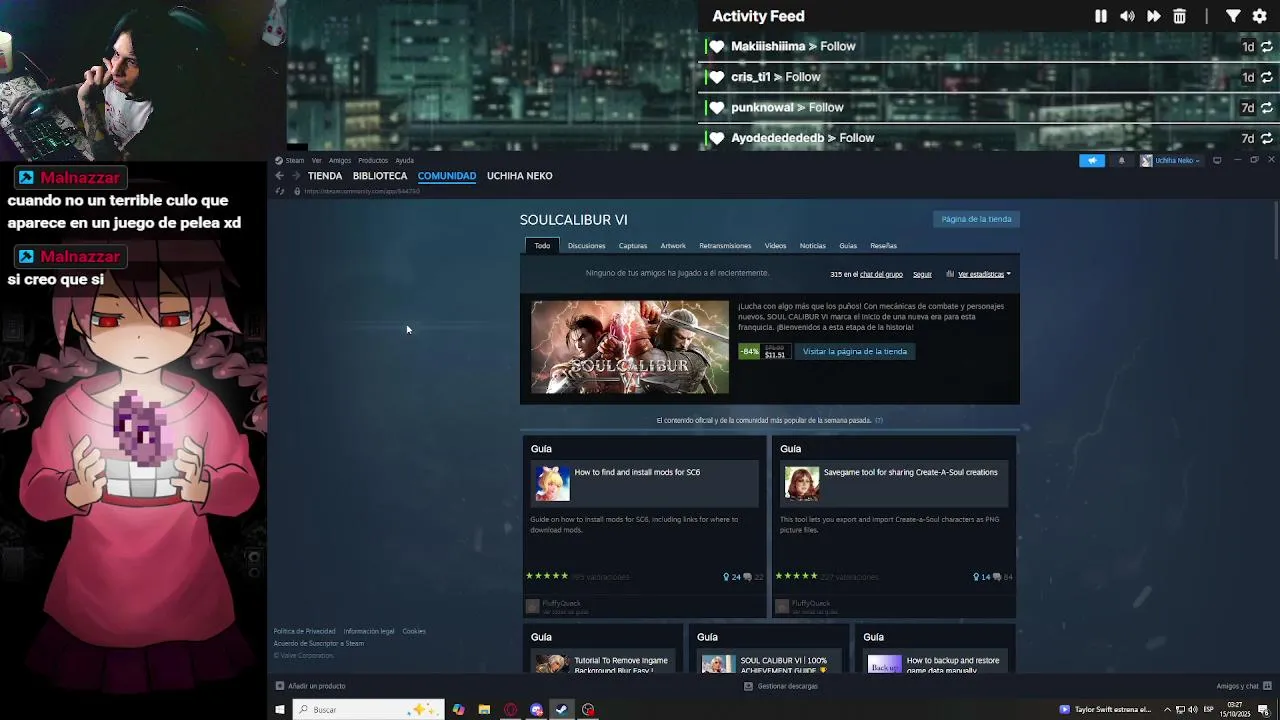
Task: Click the blue megaphone announcements button
Action: (1092, 160)
